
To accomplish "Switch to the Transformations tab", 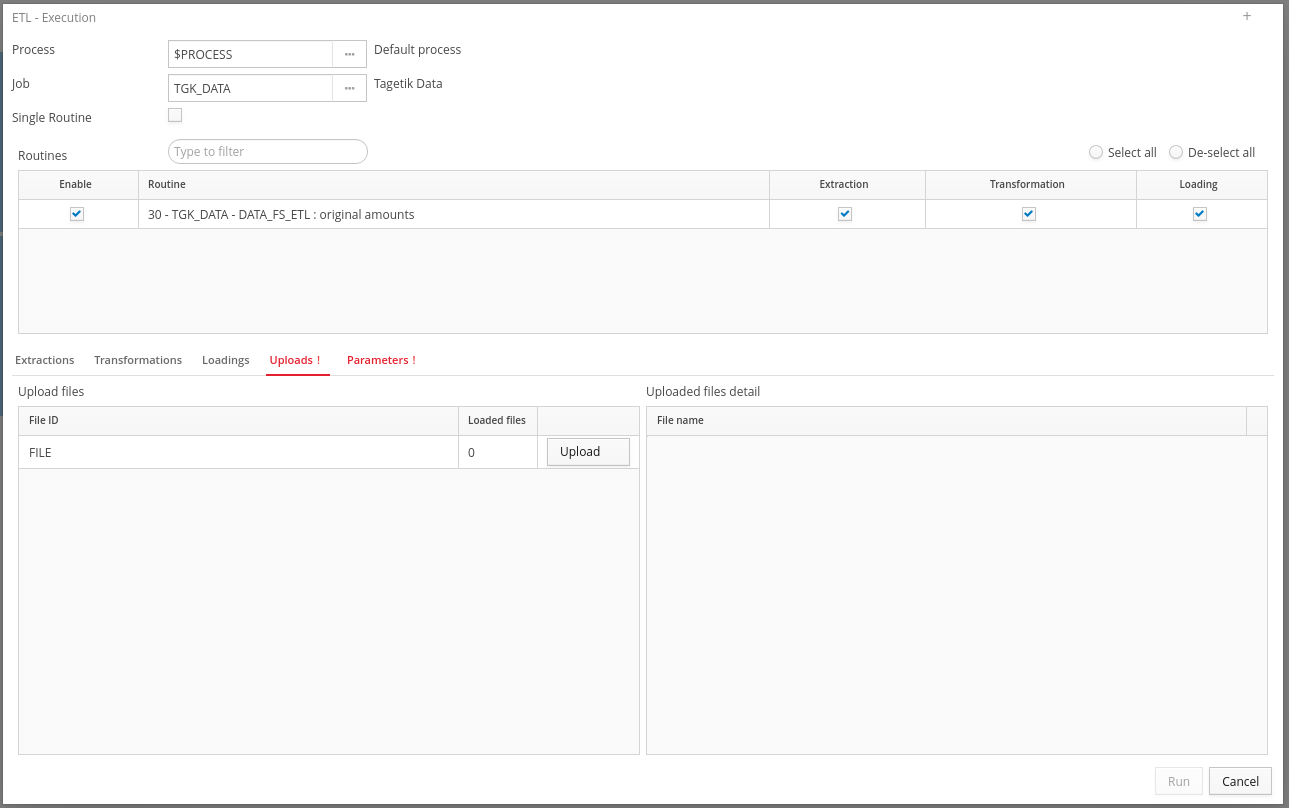I will [x=138, y=360].
